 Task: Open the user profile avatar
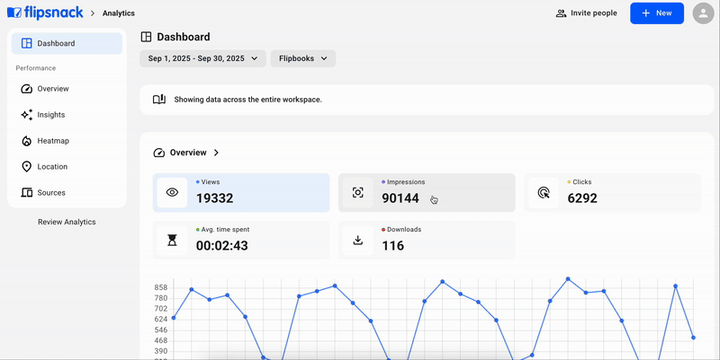point(703,13)
